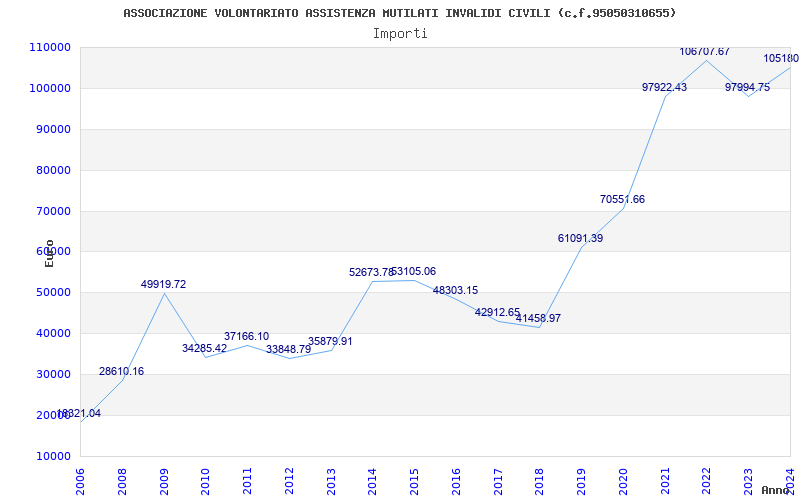Image resolution: width=800 pixels, height=500 pixels.
Task: Click the x-axis year label 2008
Action: pyautogui.click(x=122, y=482)
